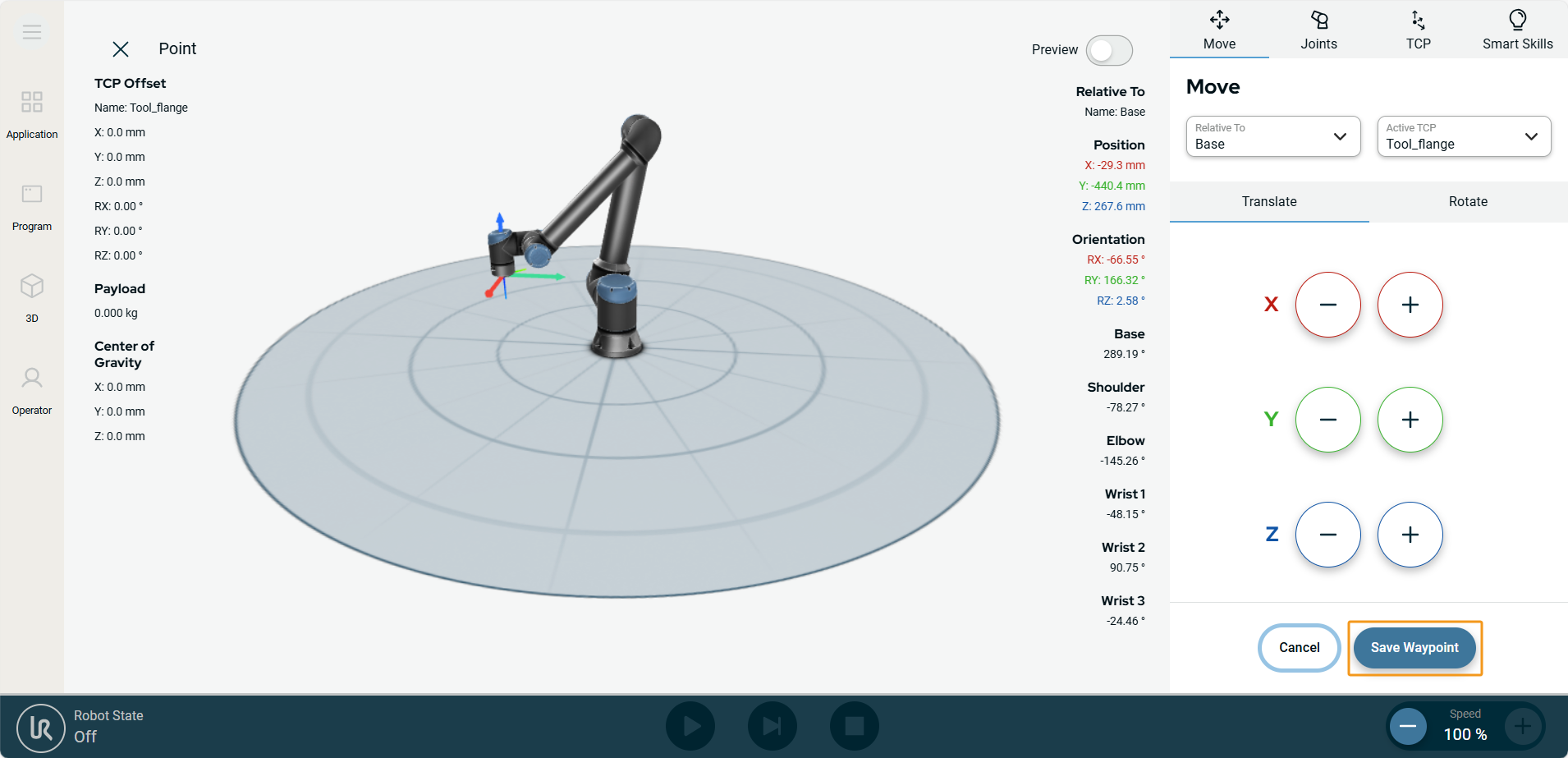1568x758 pixels.
Task: Decrease the speed percentage
Action: coord(1408,727)
